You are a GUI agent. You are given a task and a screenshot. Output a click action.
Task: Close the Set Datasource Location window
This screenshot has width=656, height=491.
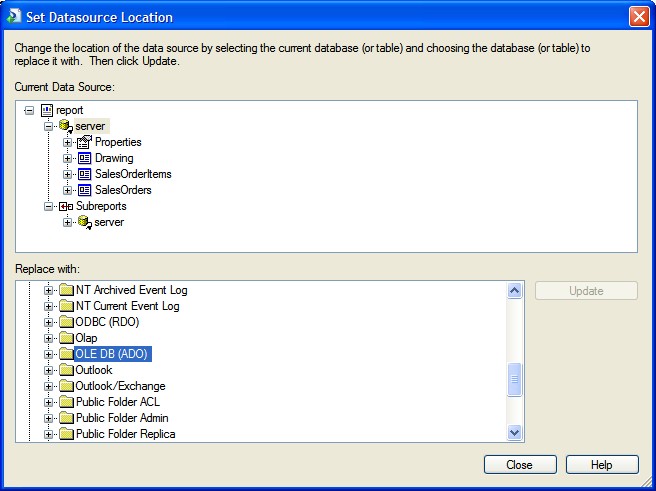tap(637, 17)
